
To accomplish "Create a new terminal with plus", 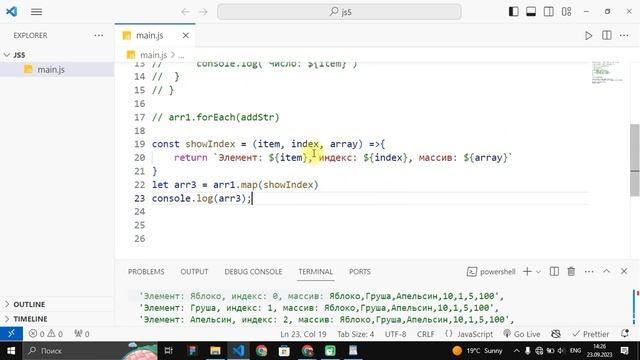I will (527, 271).
